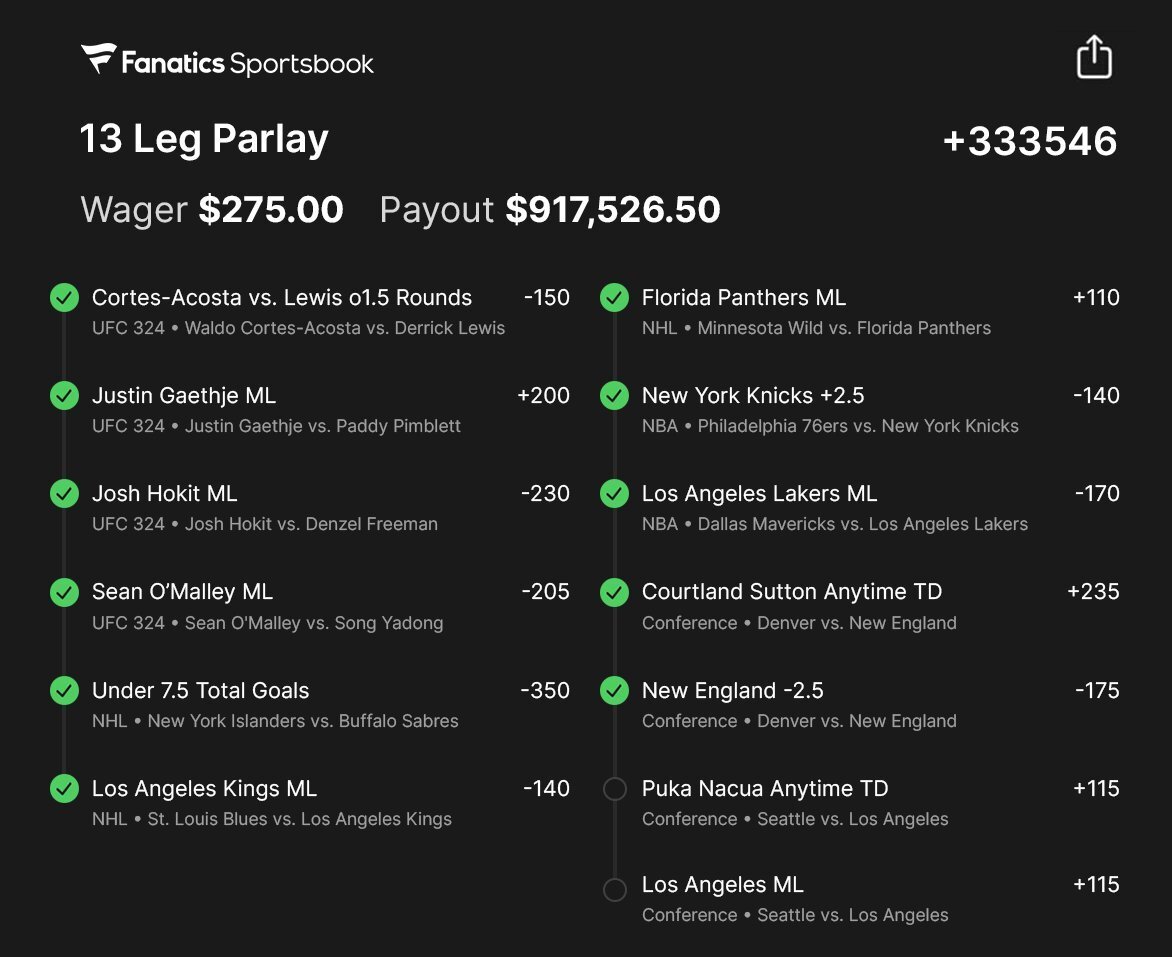
Task: Click the 13 Leg Parlay title
Action: 204,139
